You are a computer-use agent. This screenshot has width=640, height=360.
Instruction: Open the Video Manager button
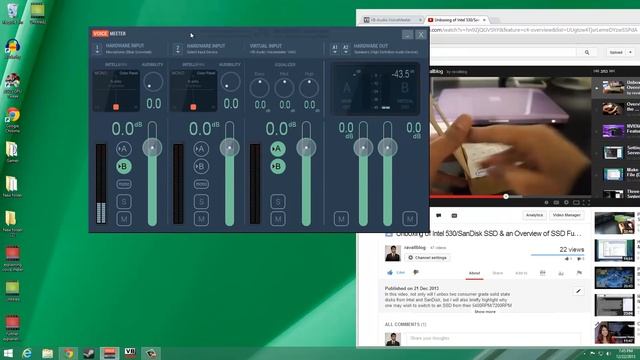[x=567, y=215]
